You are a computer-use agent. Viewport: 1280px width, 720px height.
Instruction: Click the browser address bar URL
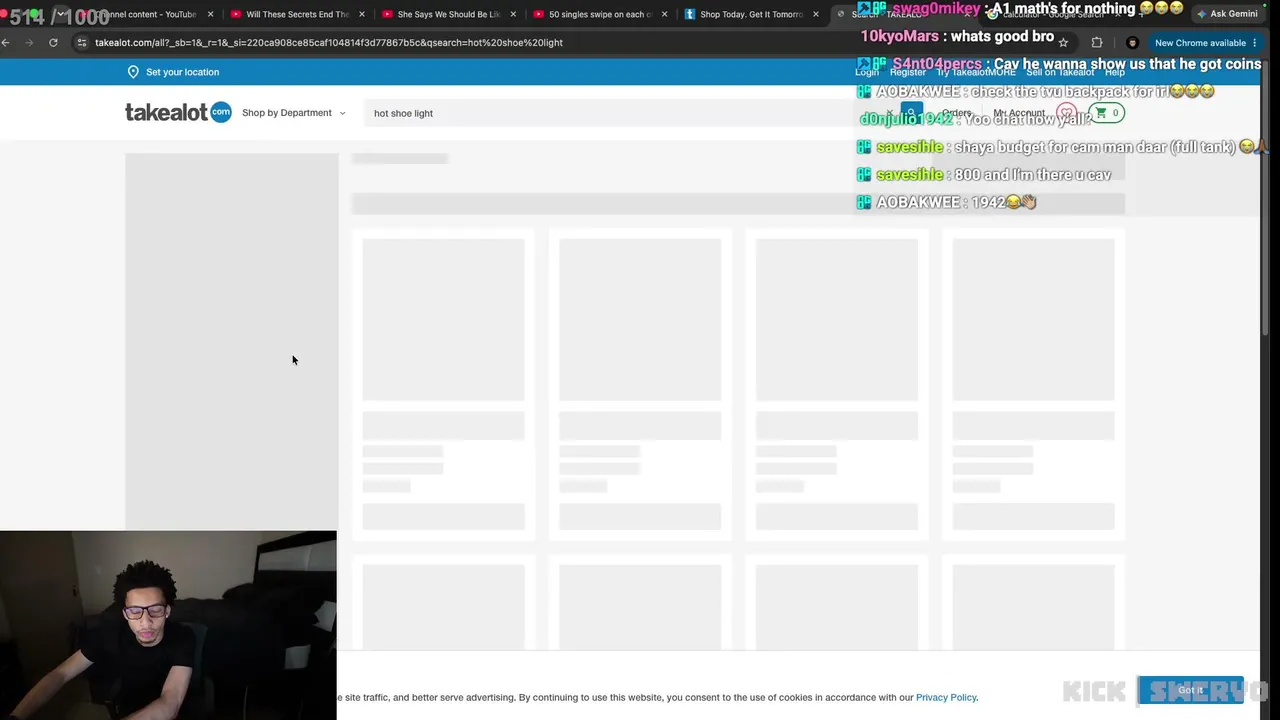(x=329, y=43)
